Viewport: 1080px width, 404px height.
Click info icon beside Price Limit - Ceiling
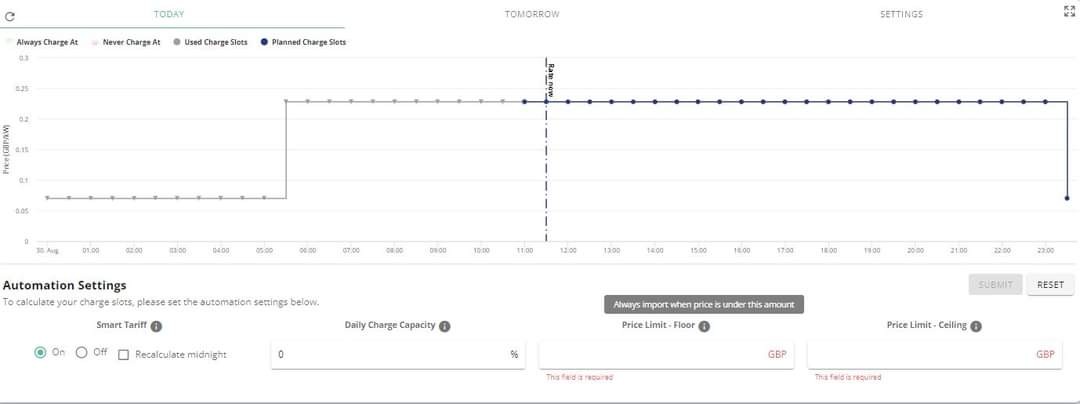coord(976,326)
